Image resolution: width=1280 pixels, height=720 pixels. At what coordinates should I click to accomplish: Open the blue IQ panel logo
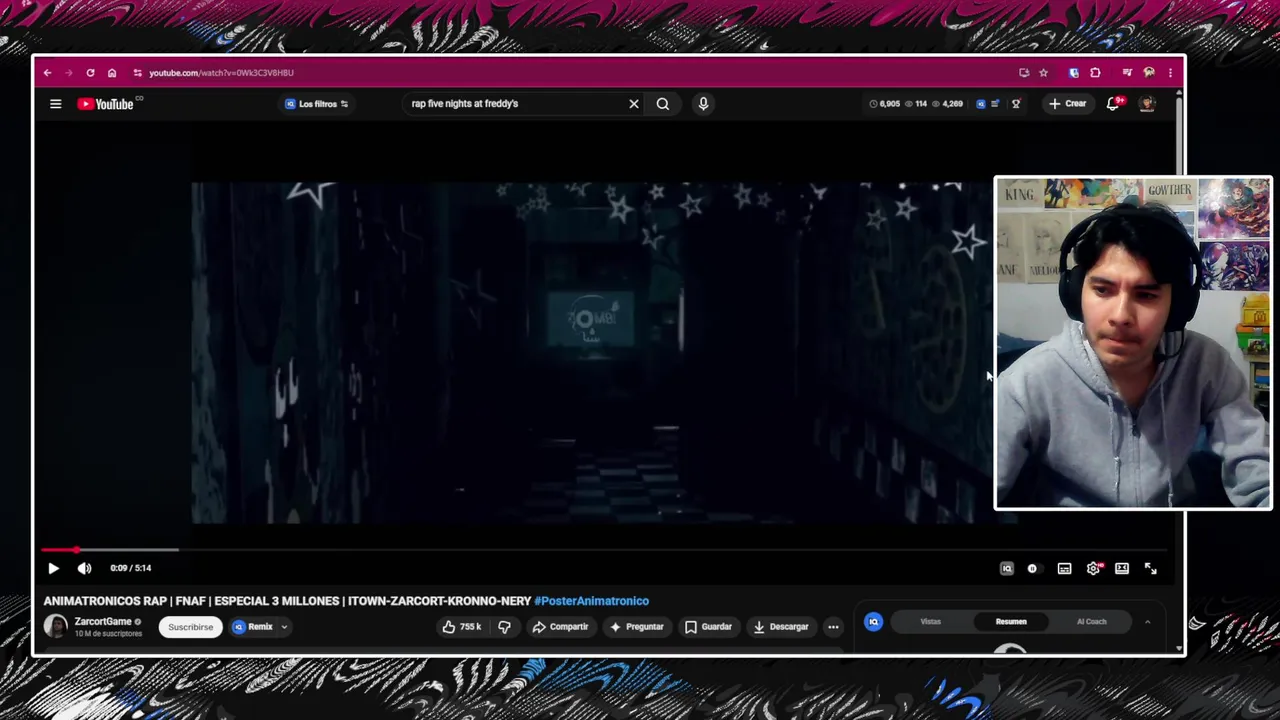[874, 622]
